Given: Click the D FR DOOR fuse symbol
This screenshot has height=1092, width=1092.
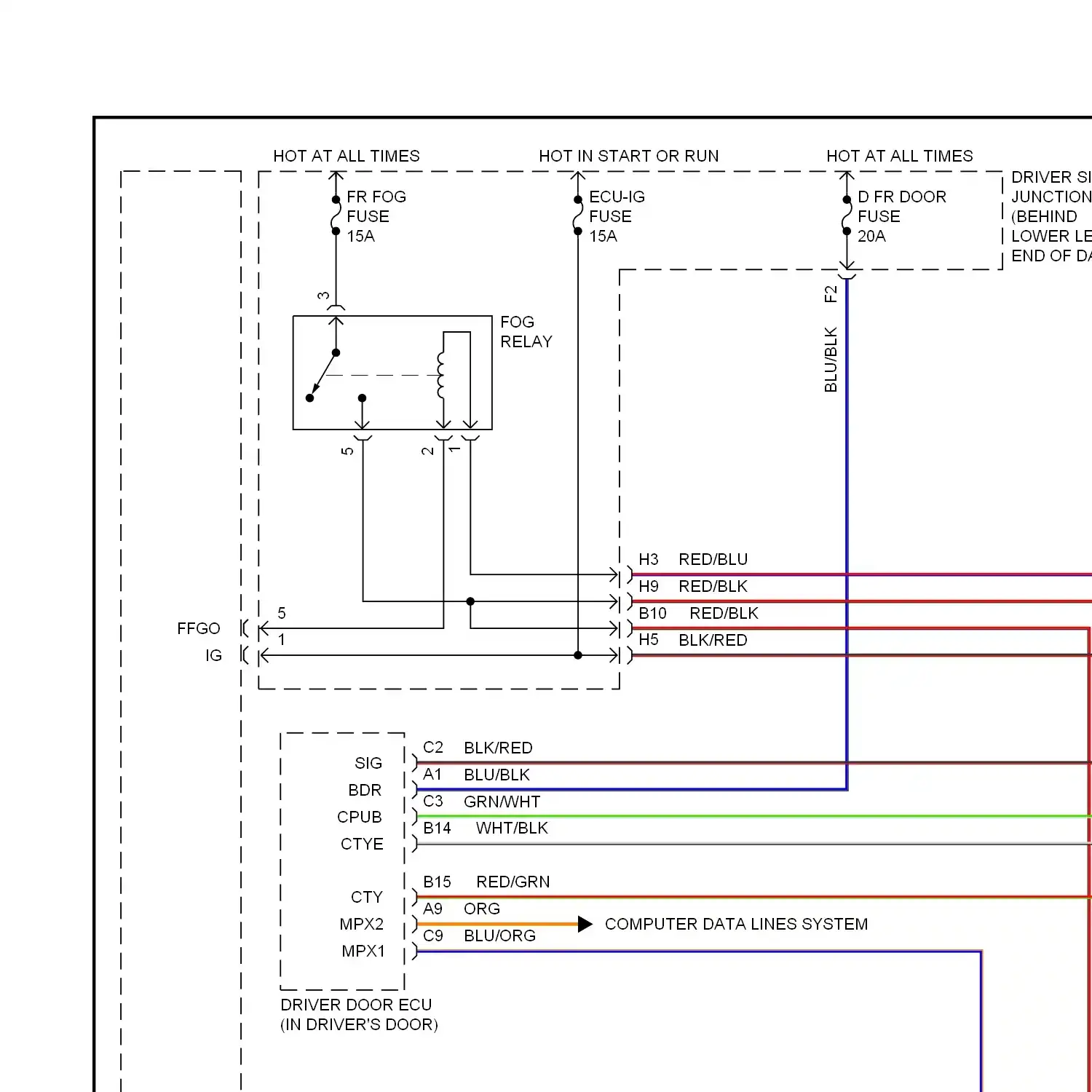Looking at the screenshot, I should (847, 215).
